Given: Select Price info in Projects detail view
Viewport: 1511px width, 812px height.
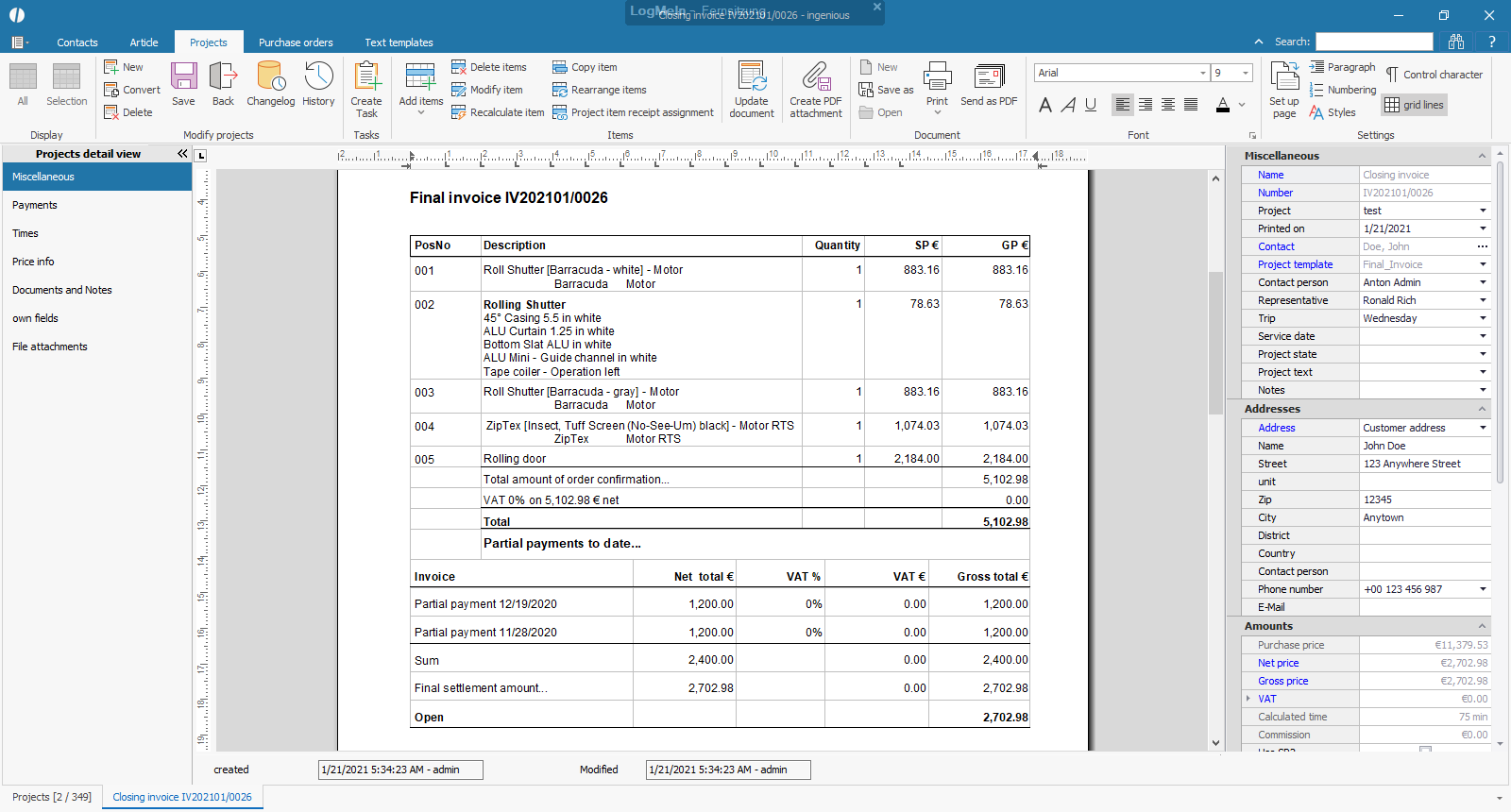Looking at the screenshot, I should 33,262.
